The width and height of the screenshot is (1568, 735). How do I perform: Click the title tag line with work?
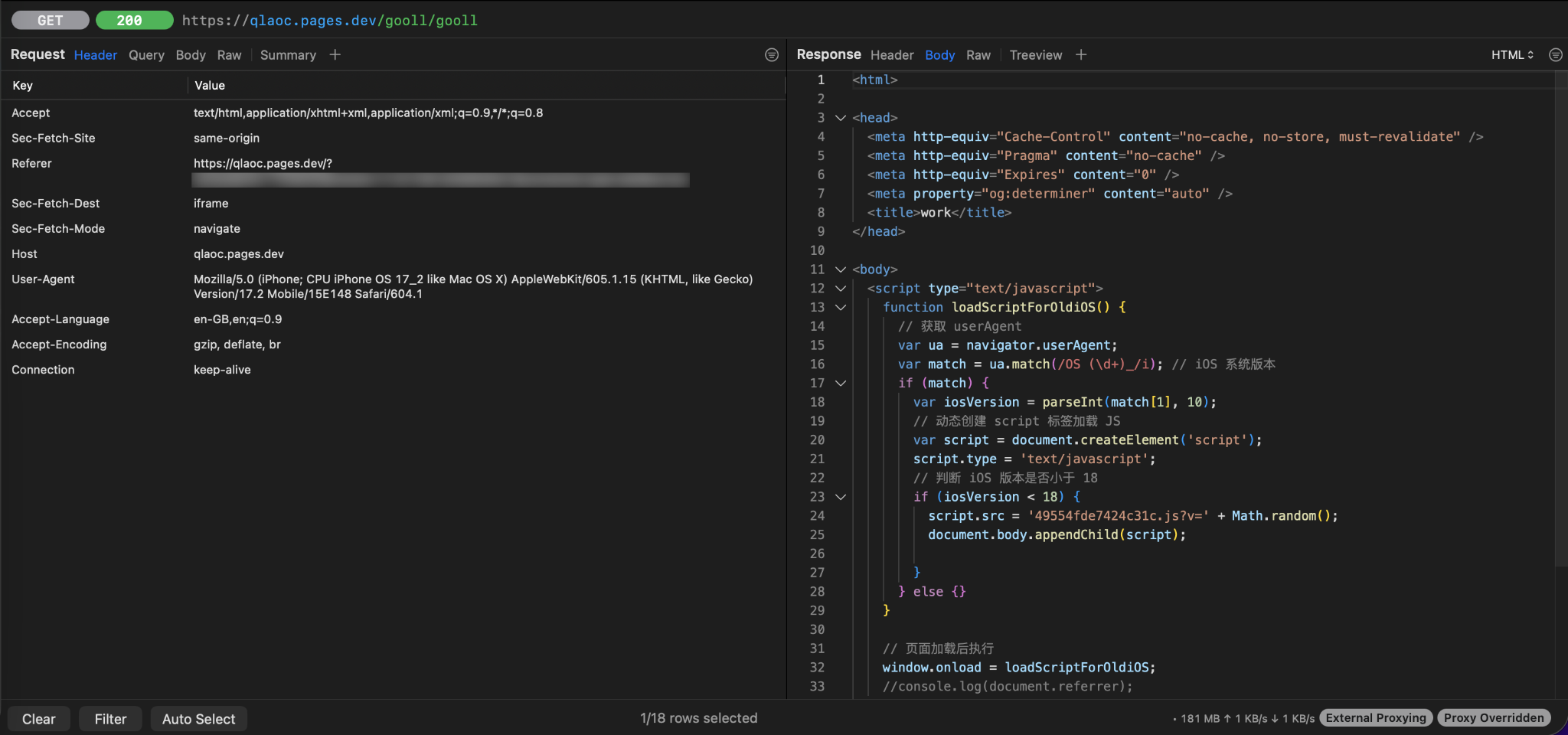[939, 212]
